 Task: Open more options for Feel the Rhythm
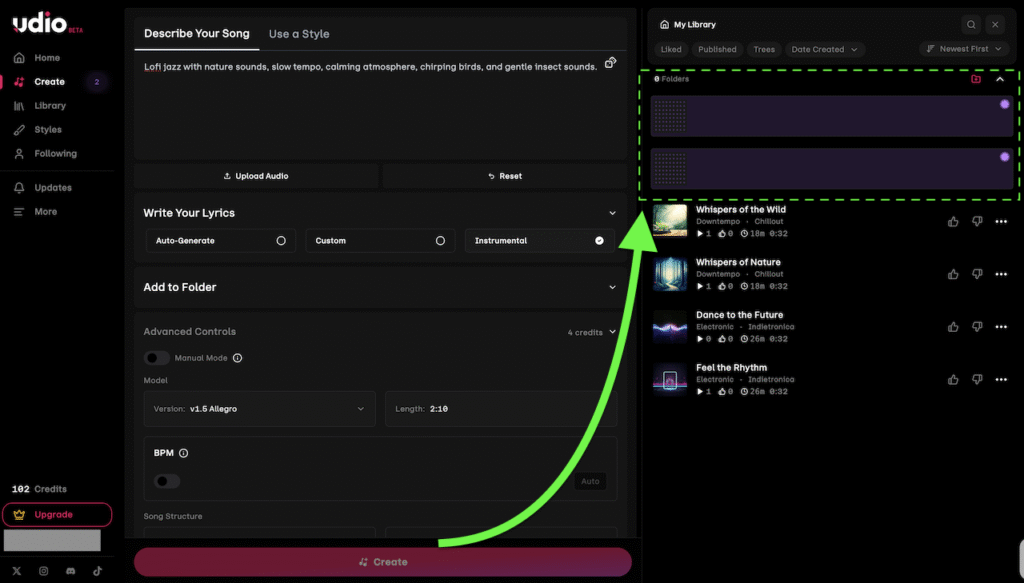tap(1001, 379)
